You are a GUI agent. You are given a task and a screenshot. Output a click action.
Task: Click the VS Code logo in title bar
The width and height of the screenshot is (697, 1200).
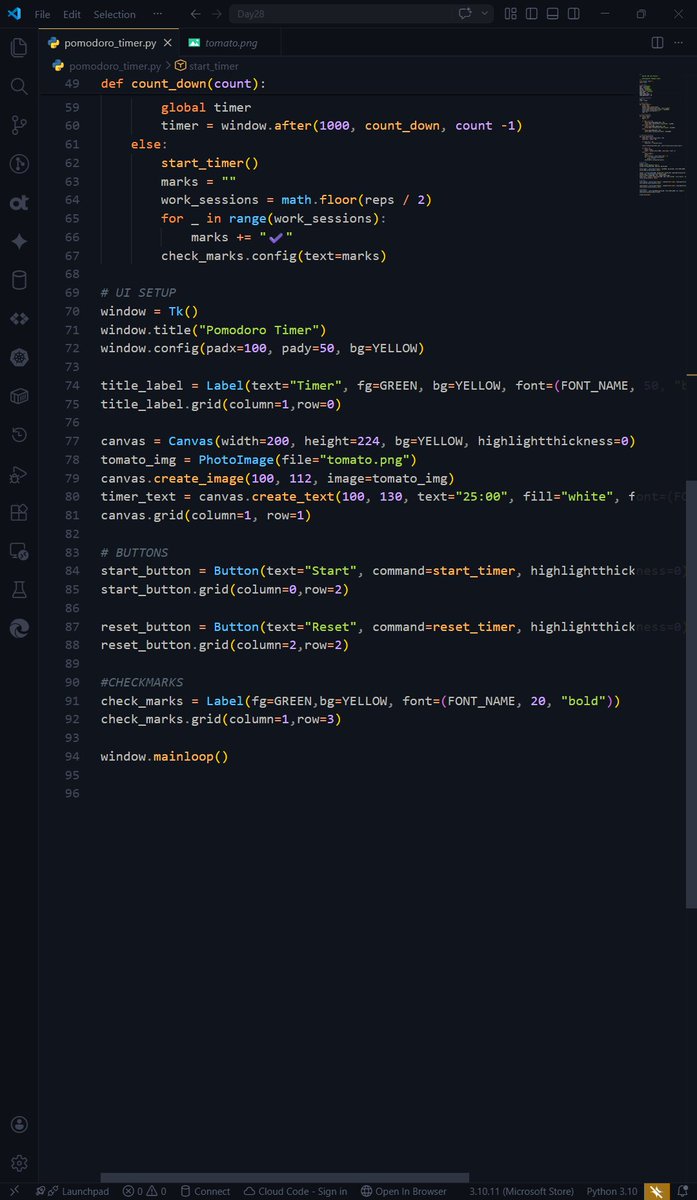point(14,14)
